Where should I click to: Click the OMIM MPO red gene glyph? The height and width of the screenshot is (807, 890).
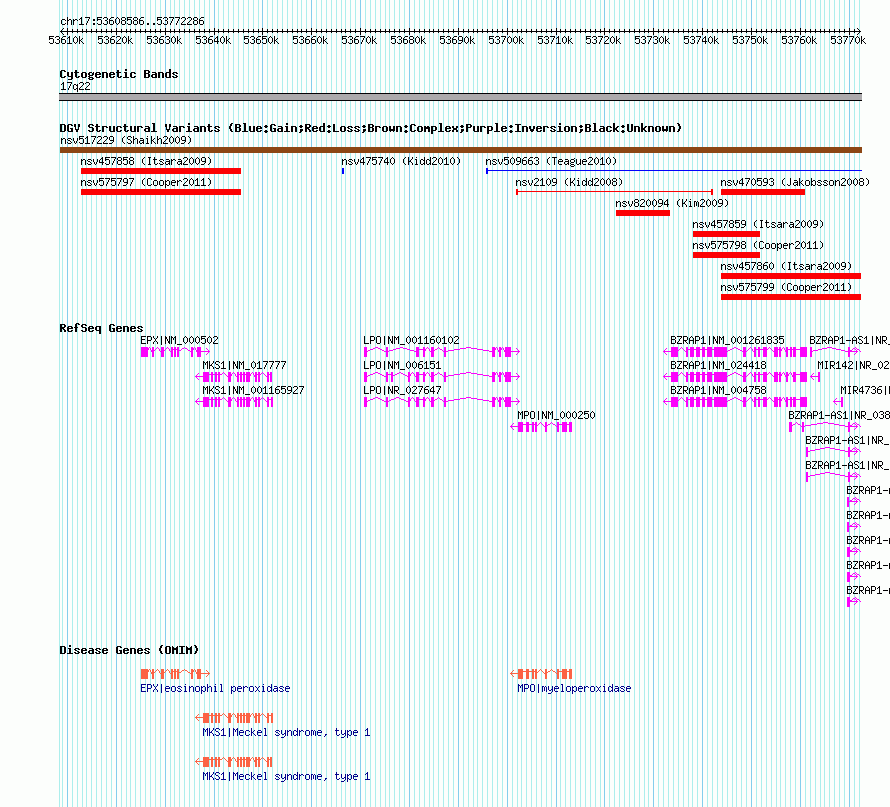[541, 674]
